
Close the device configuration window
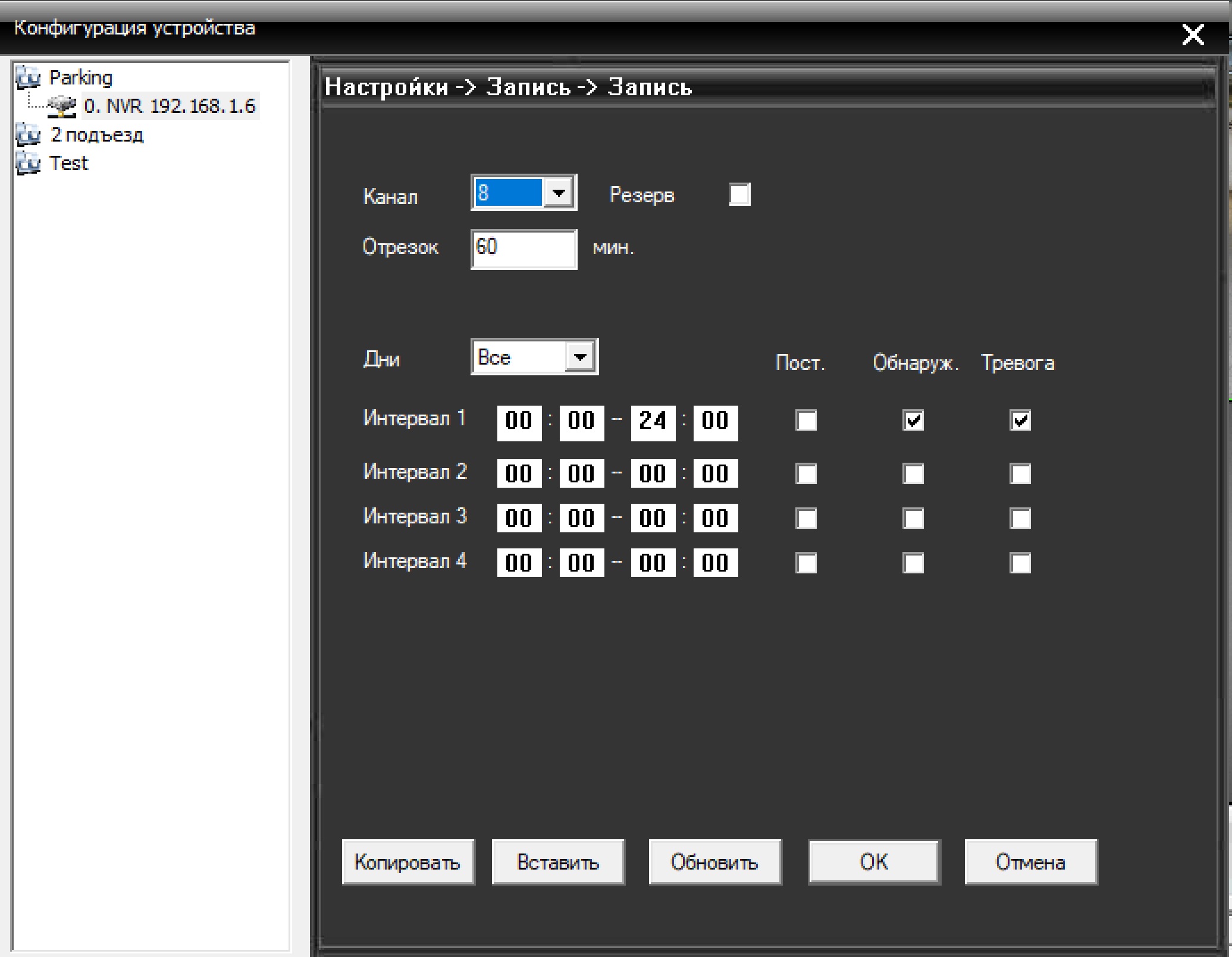point(1193,34)
